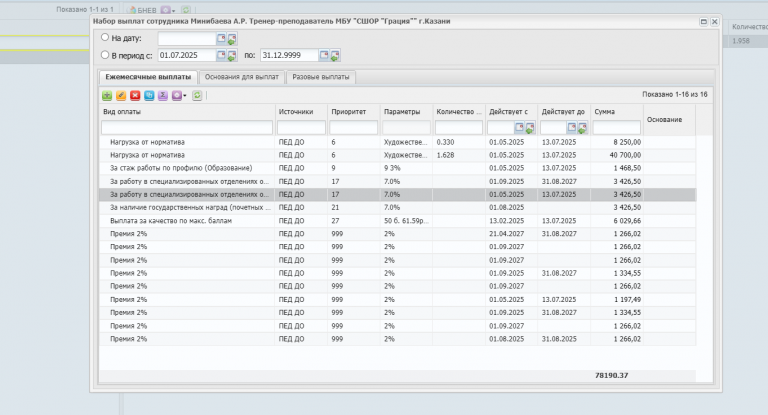Click the blue copy record icon

click(149, 96)
